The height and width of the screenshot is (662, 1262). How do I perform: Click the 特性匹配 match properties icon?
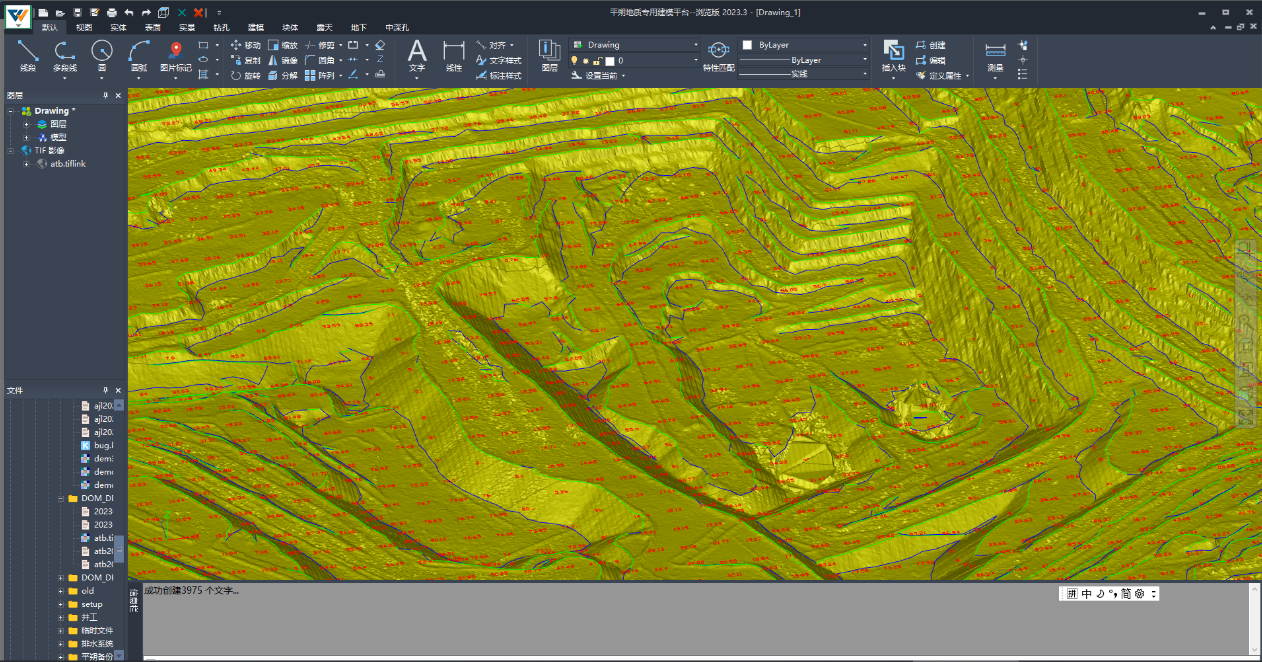(718, 52)
